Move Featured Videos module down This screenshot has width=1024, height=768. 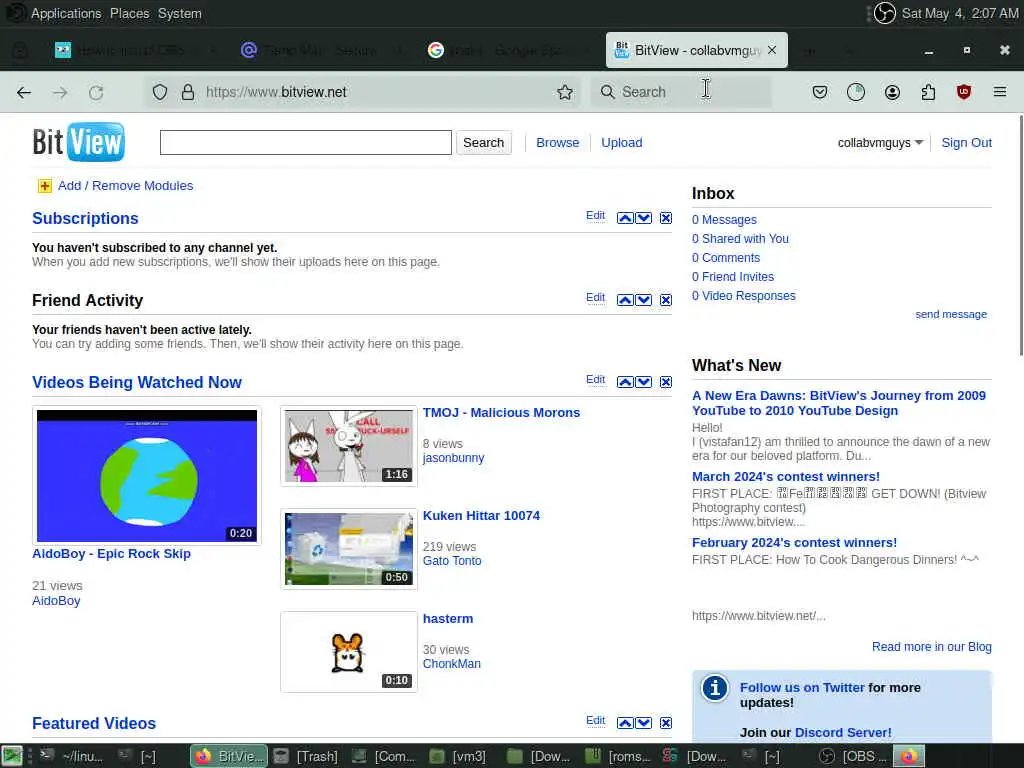tap(644, 723)
